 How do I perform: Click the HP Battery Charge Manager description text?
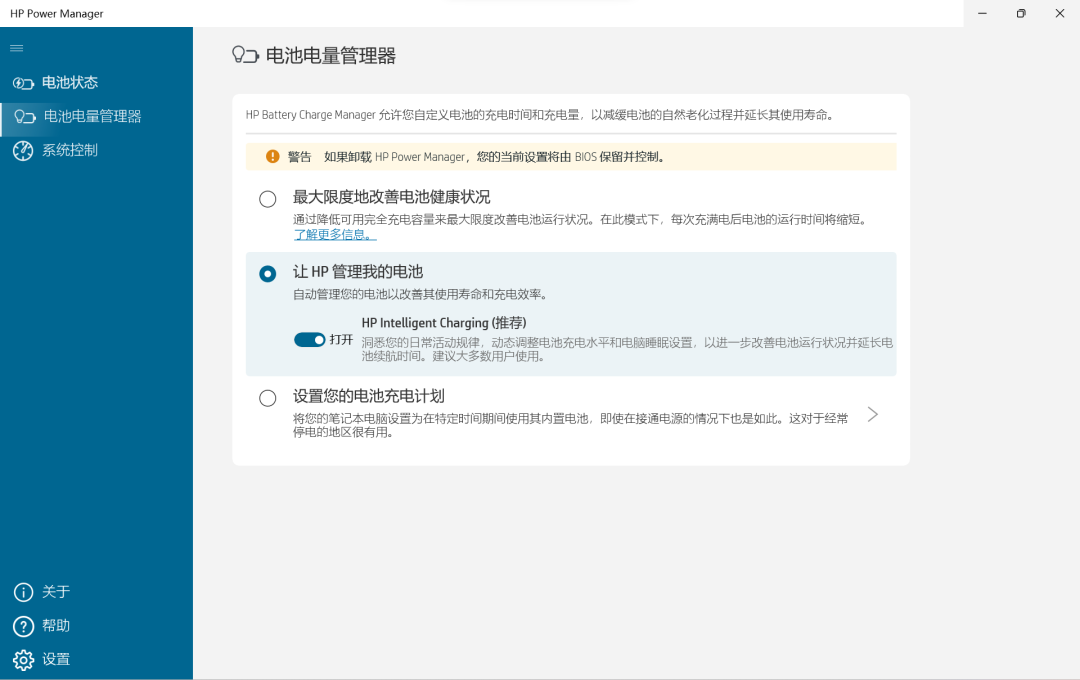point(541,115)
